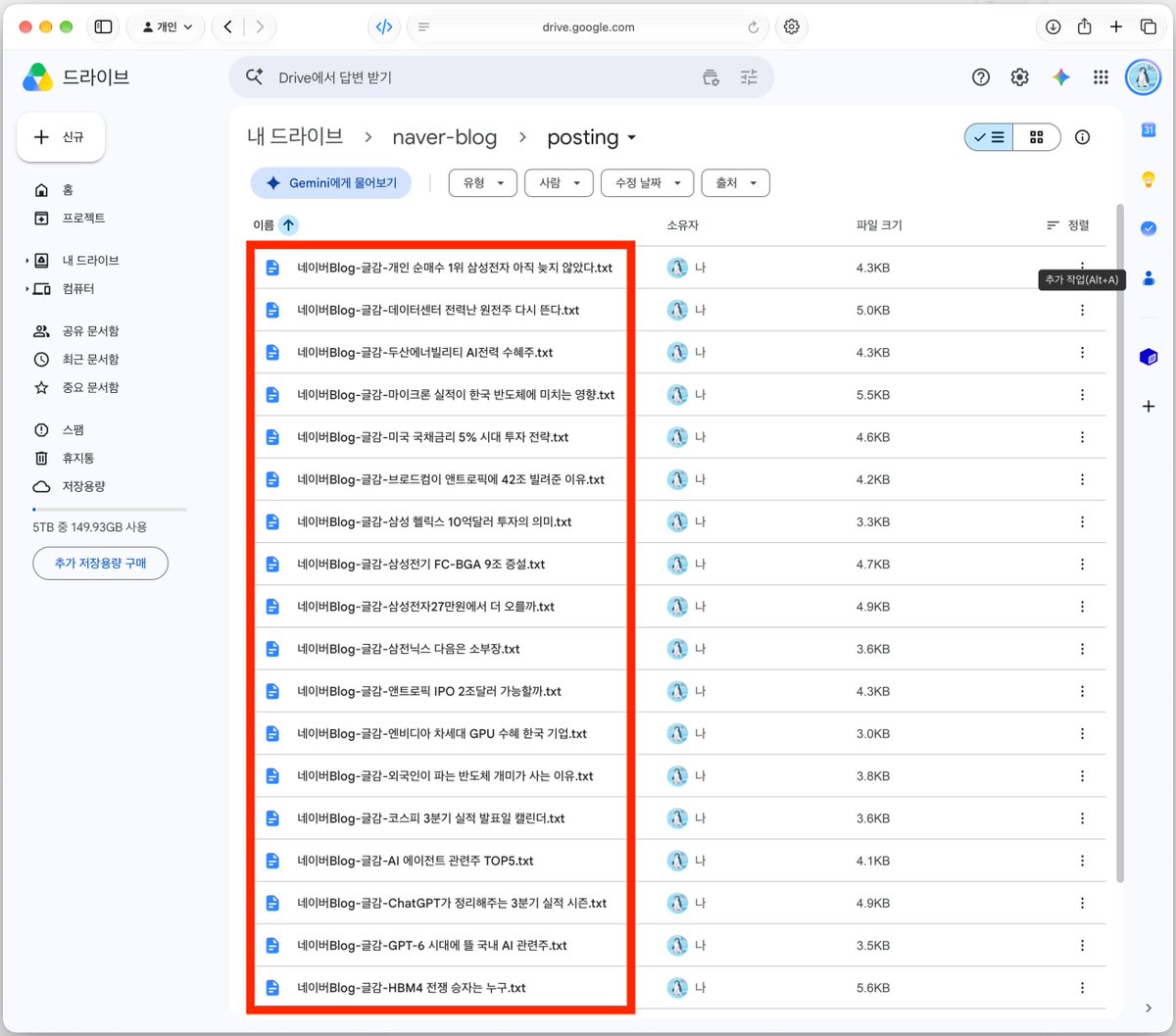Click the 신규 new button

click(x=61, y=137)
